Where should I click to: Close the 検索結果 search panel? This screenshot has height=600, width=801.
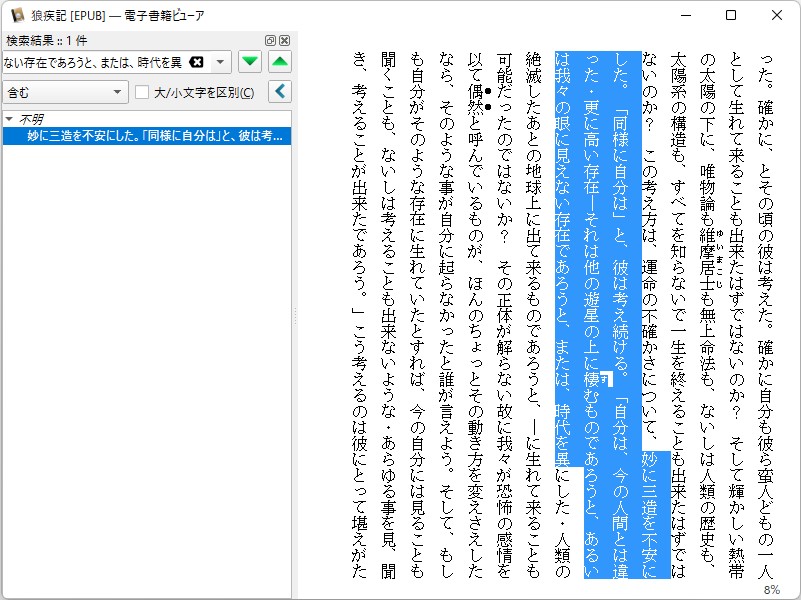point(285,40)
